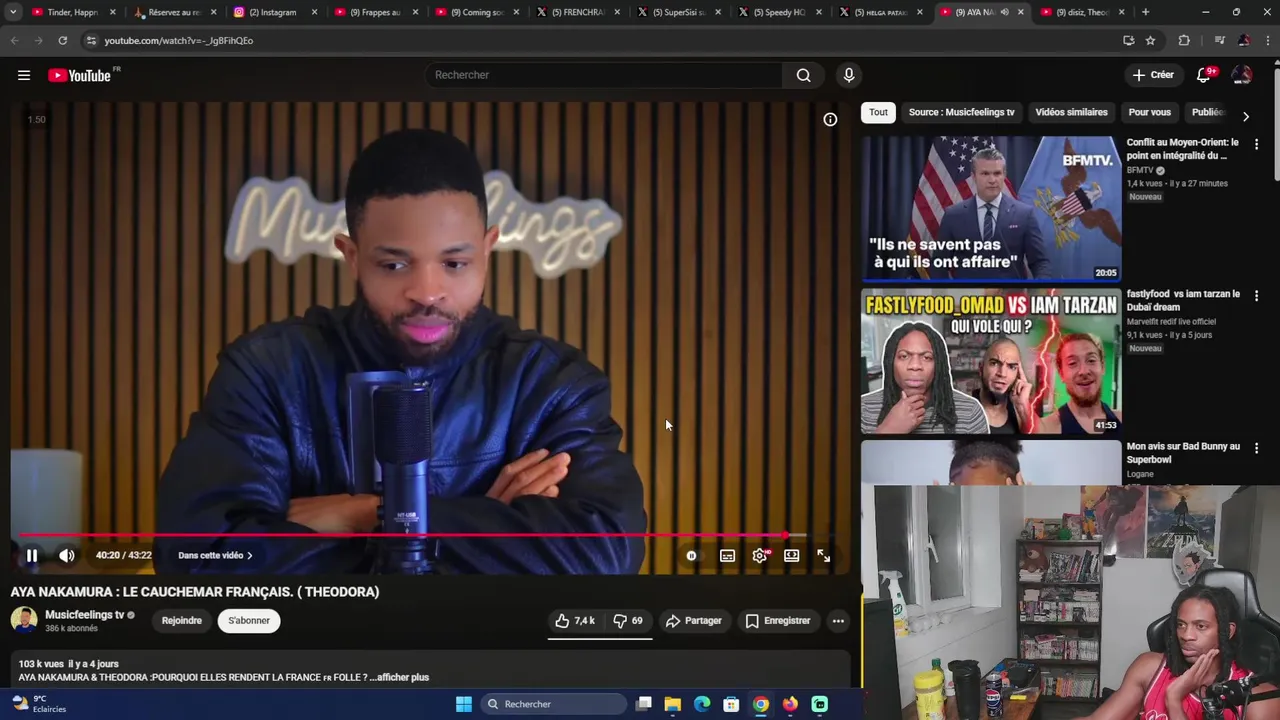The image size is (1280, 720).
Task: View site information in address bar
Action: 91,40
